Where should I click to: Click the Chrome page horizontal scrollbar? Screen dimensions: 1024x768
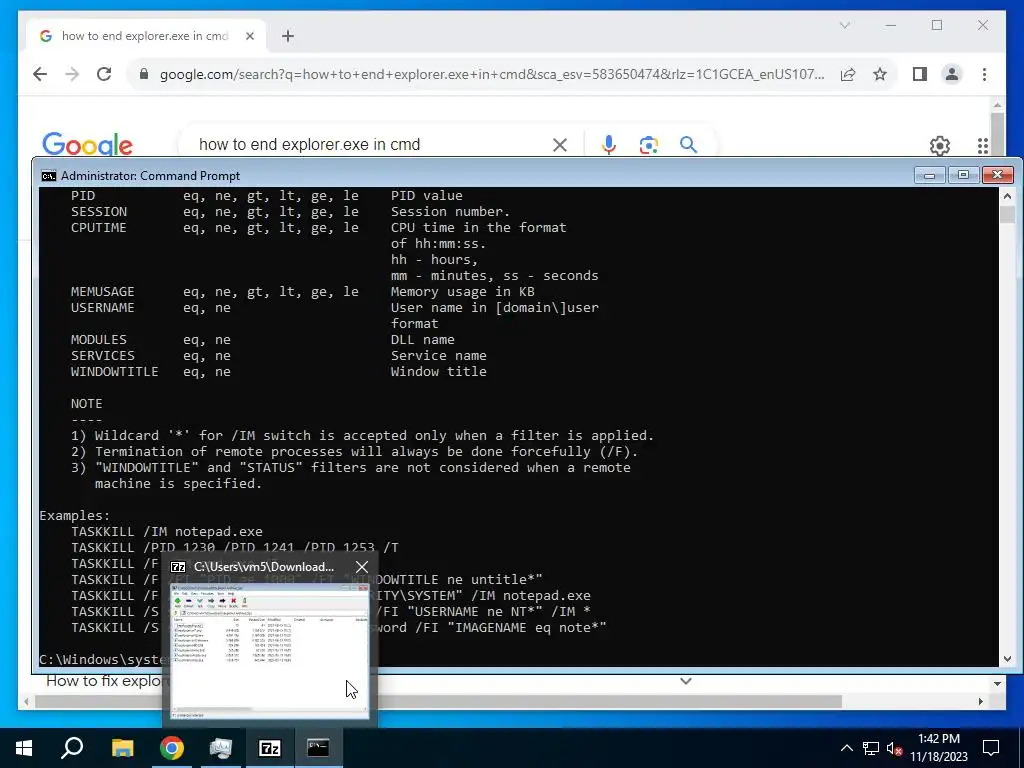[x=438, y=702]
